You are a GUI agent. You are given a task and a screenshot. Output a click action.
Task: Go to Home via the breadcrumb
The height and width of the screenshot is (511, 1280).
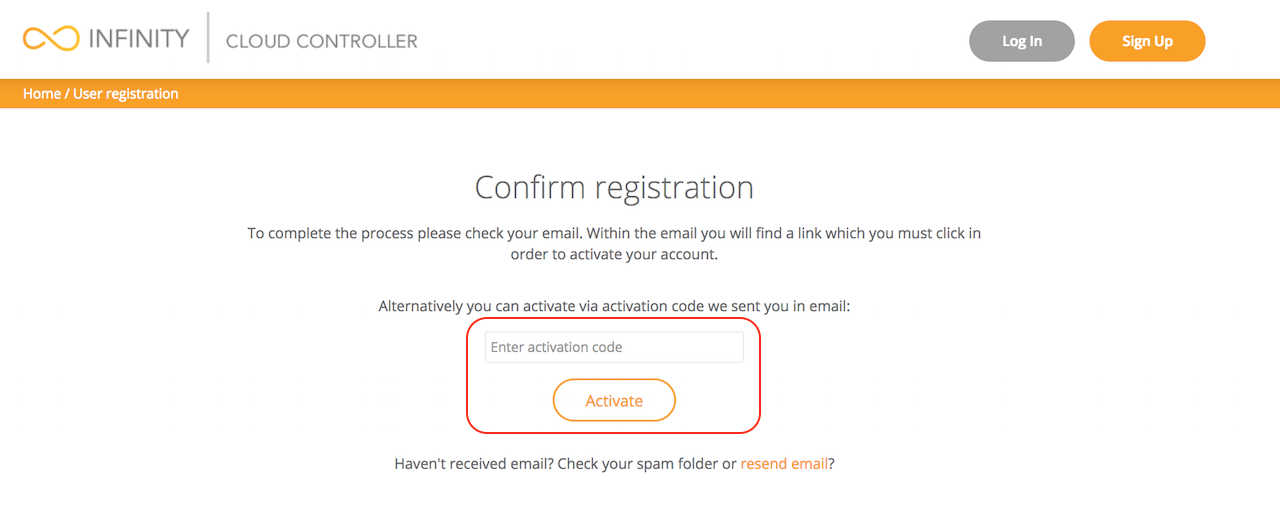click(41, 94)
